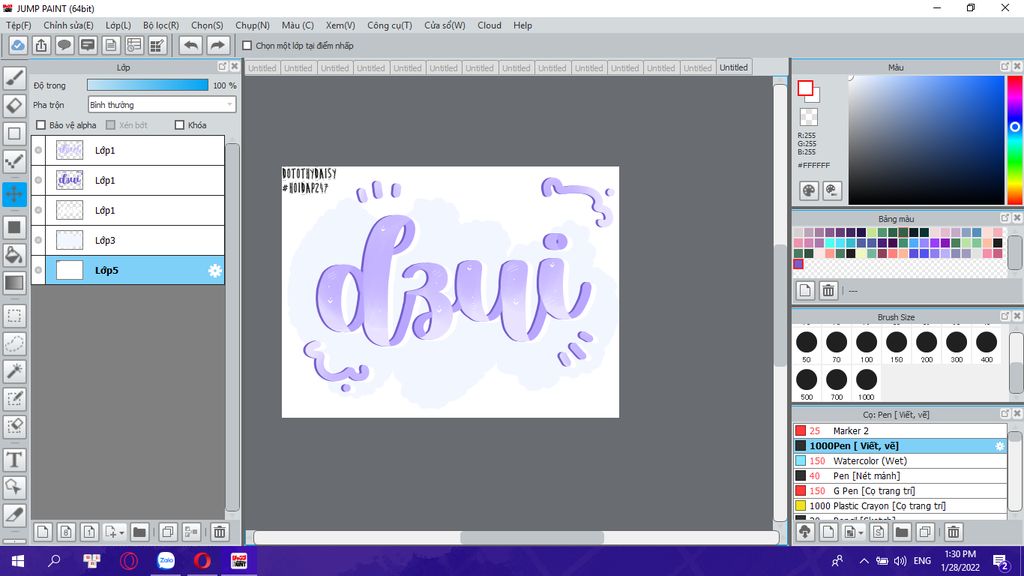1024x576 pixels.
Task: Select the transparent color swatch
Action: (x=808, y=117)
